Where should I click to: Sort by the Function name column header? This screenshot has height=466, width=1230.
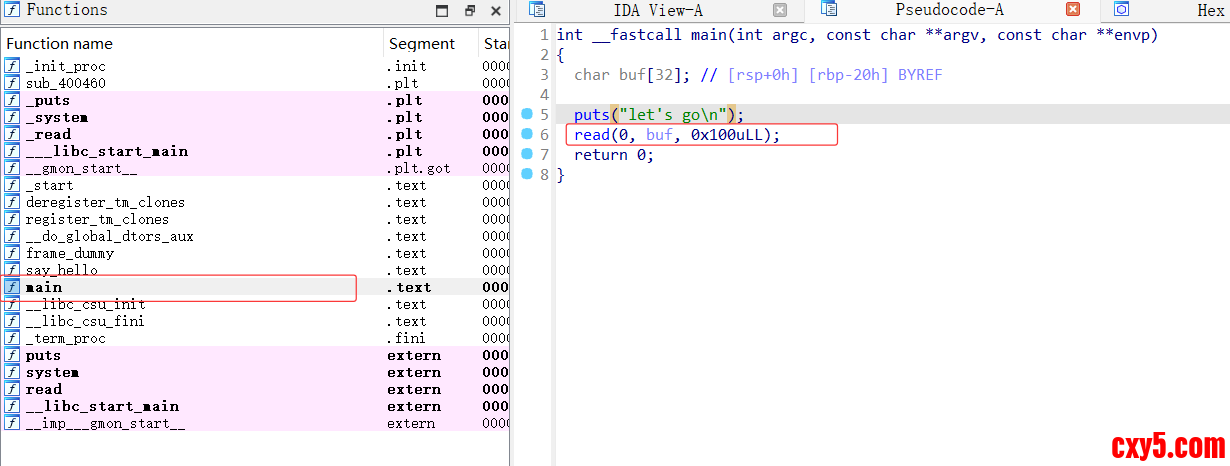59,43
